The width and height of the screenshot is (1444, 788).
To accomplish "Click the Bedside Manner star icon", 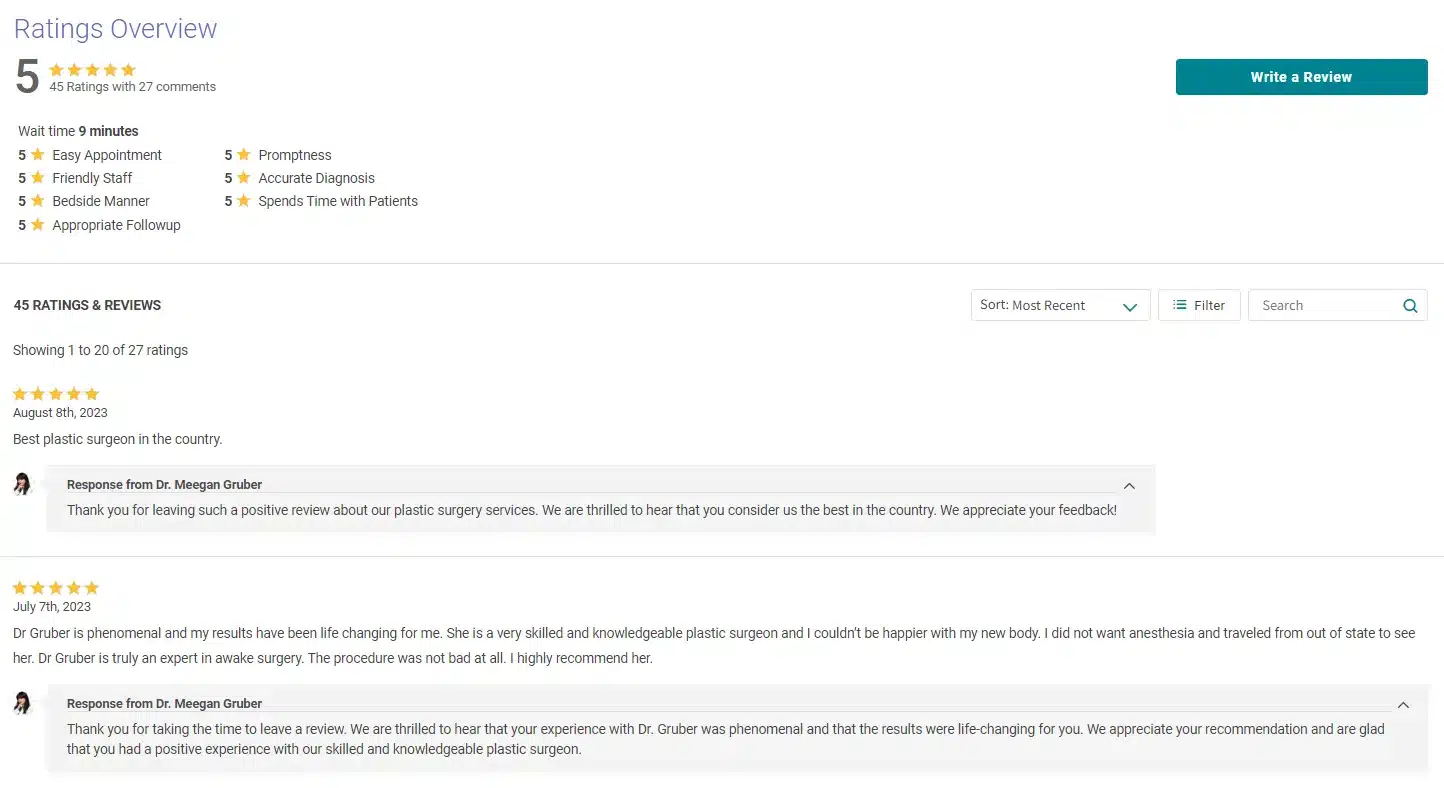I will tap(38, 201).
